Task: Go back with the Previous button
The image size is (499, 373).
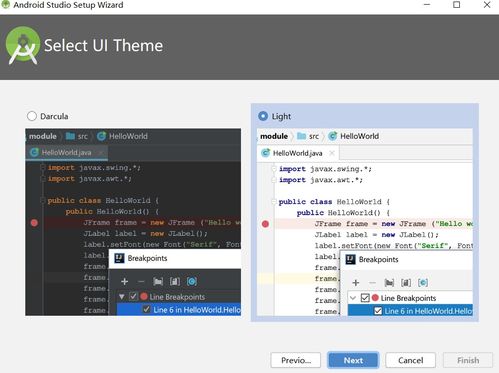Action: [296, 360]
